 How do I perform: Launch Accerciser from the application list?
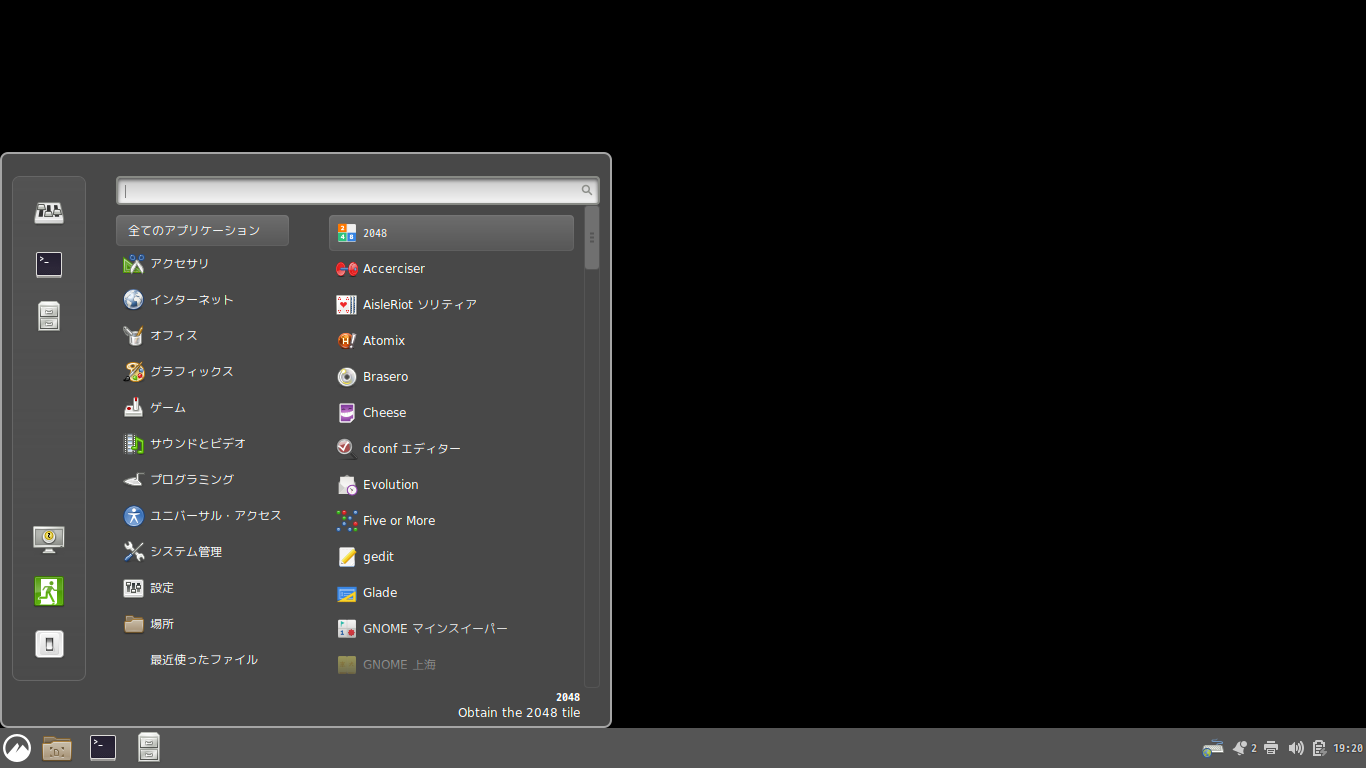(x=451, y=268)
